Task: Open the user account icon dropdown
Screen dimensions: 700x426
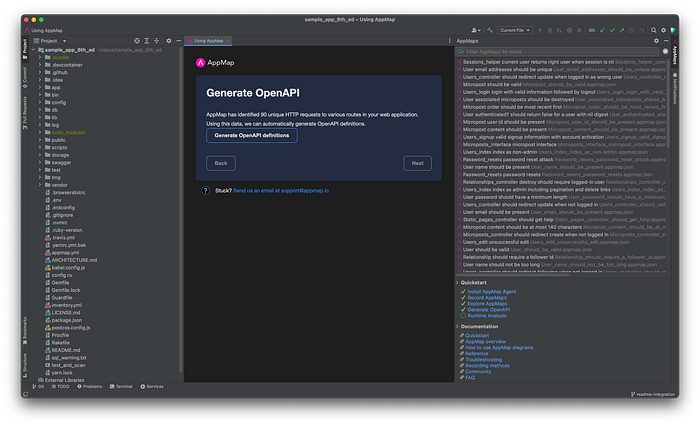Action: [475, 30]
